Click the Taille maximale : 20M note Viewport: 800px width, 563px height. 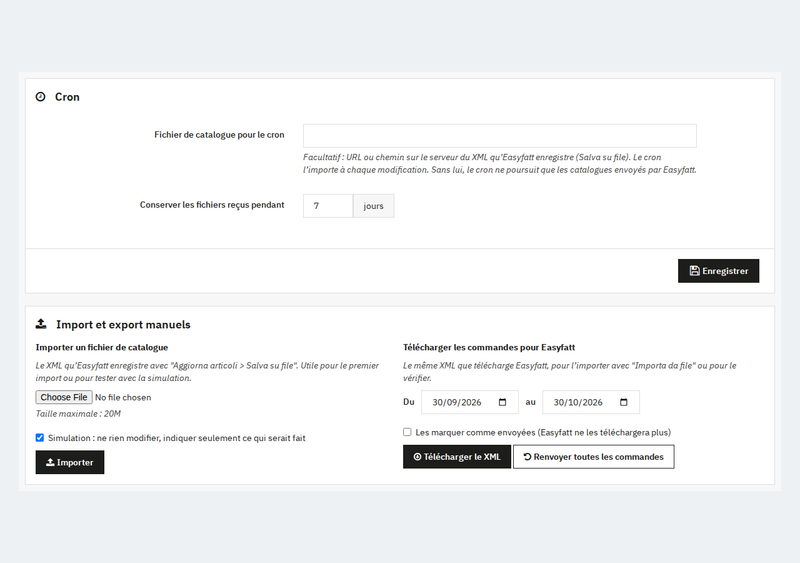click(x=78, y=413)
